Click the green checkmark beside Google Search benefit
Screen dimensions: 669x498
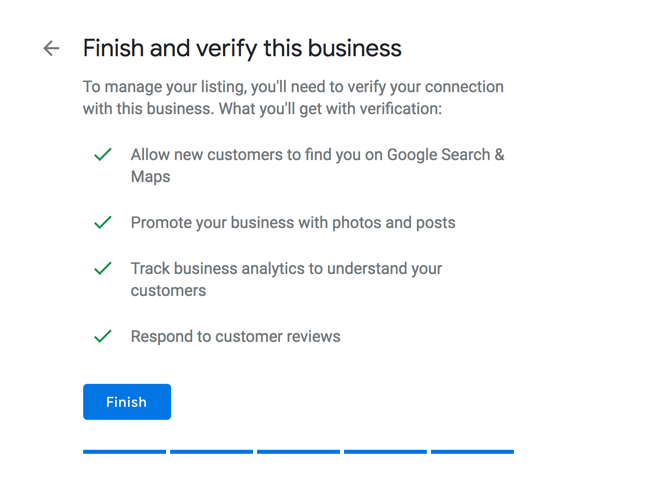[103, 154]
